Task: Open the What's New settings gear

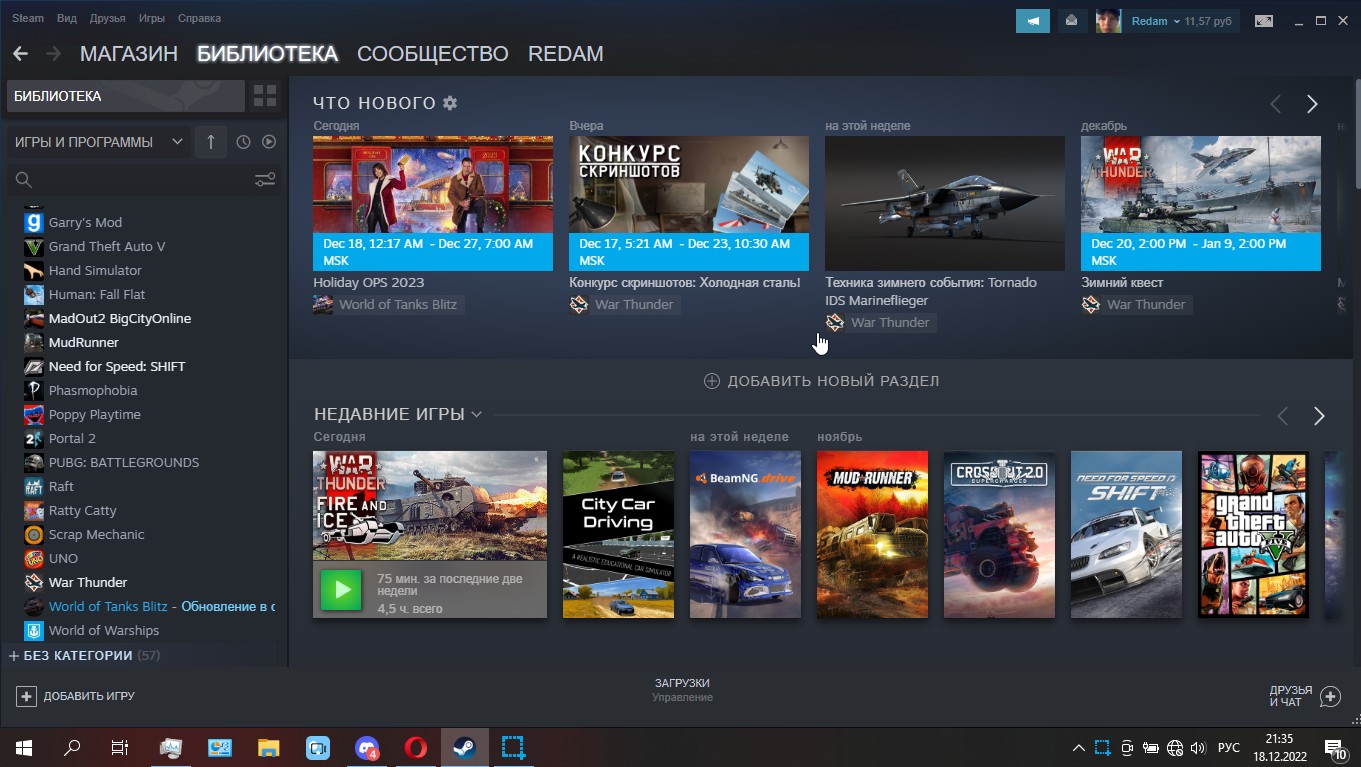Action: point(450,103)
